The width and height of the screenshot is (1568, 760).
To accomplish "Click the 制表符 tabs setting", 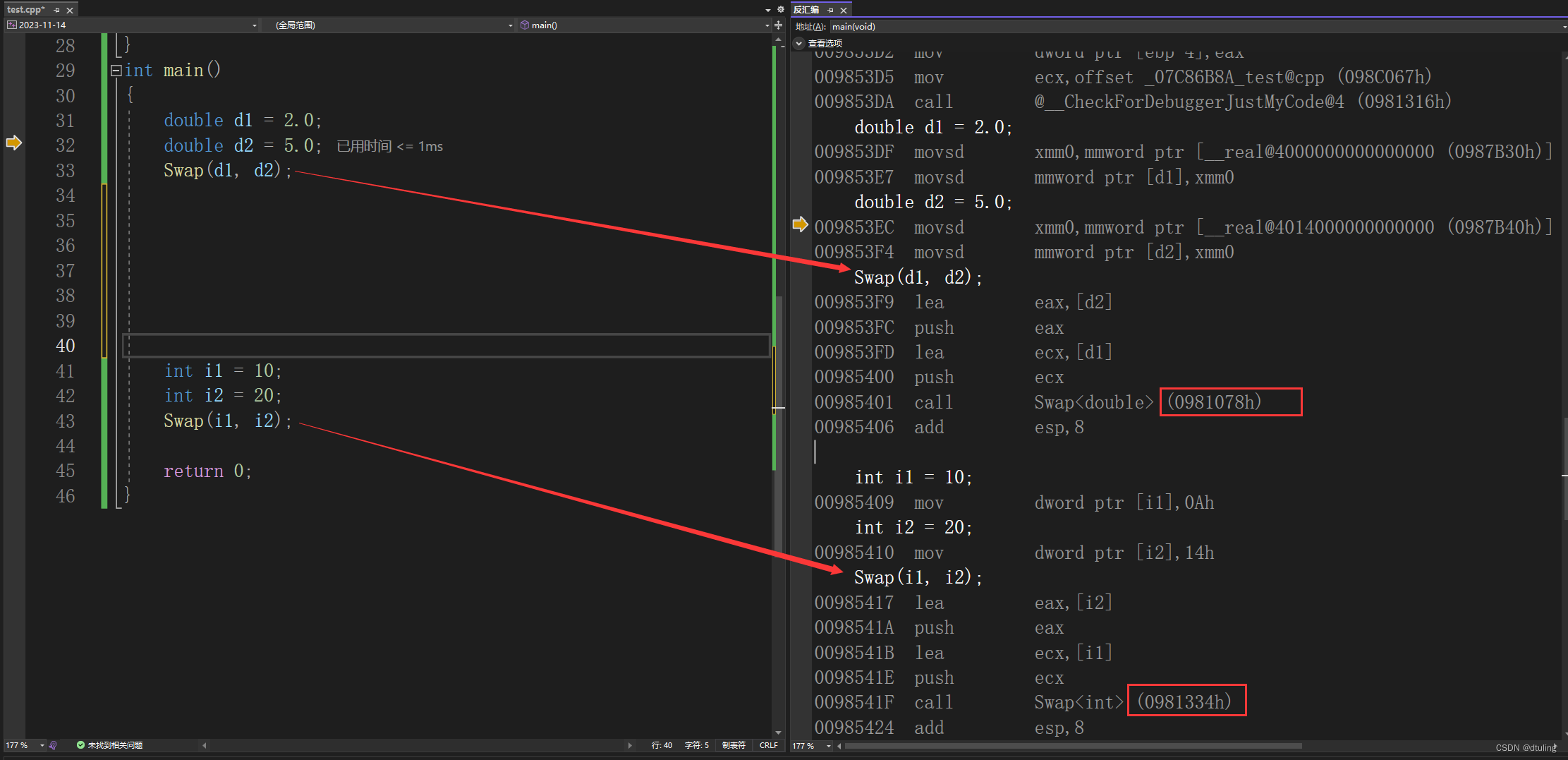I will [x=734, y=745].
